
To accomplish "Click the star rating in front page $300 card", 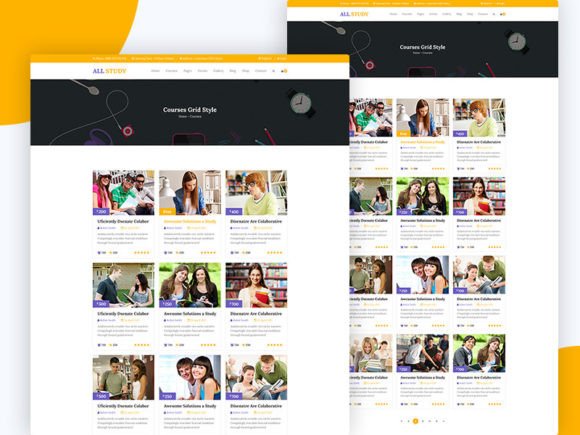I will pos(142,345).
